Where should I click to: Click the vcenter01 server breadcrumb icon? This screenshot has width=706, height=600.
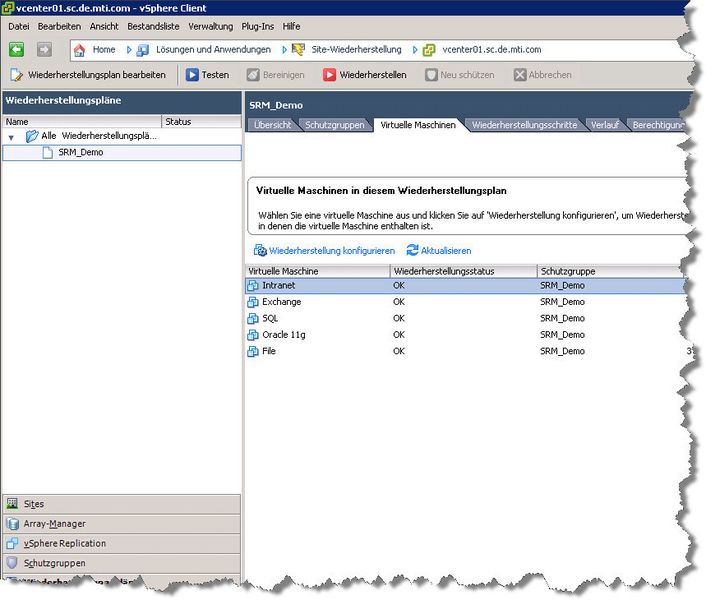429,50
